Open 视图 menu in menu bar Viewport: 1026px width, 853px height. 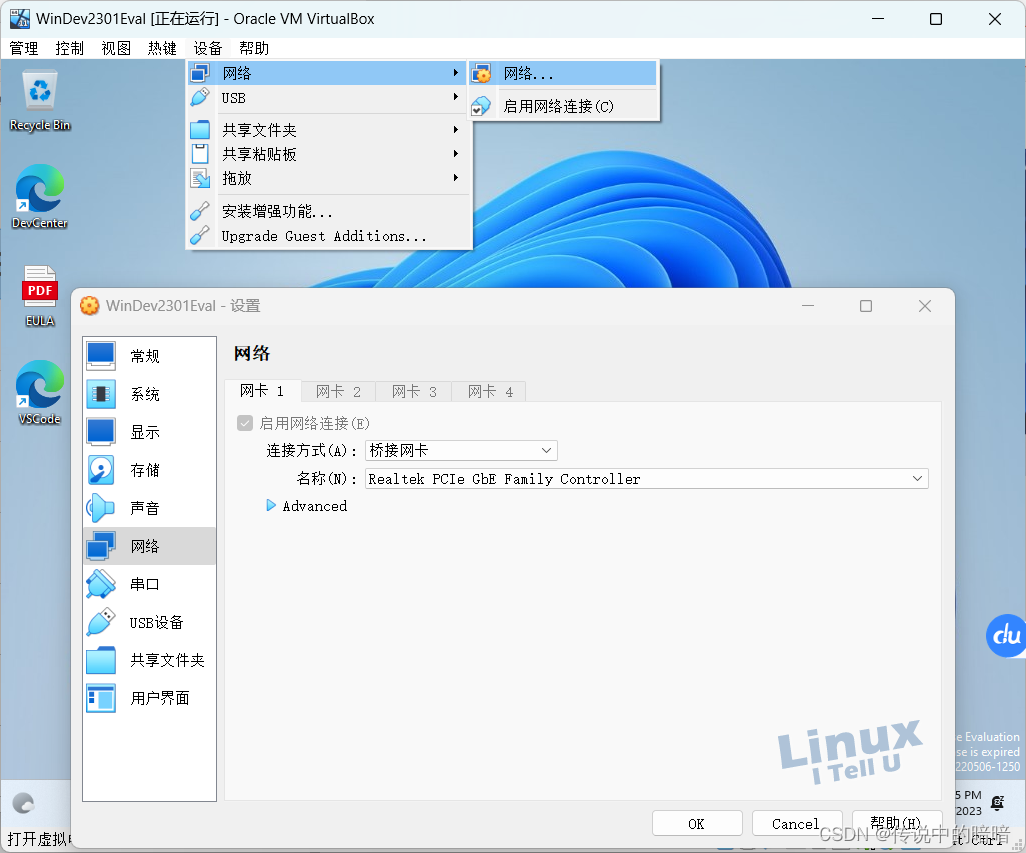click(116, 48)
